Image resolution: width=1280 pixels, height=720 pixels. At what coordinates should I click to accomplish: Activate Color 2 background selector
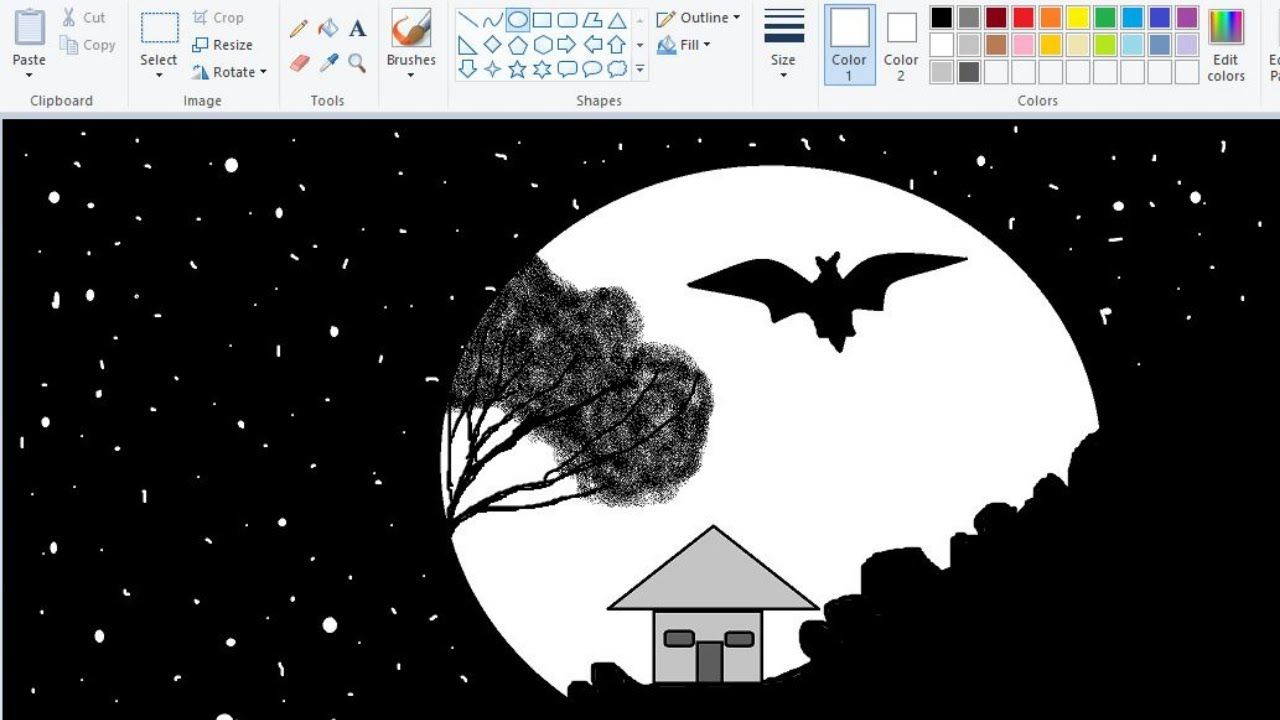(x=901, y=44)
